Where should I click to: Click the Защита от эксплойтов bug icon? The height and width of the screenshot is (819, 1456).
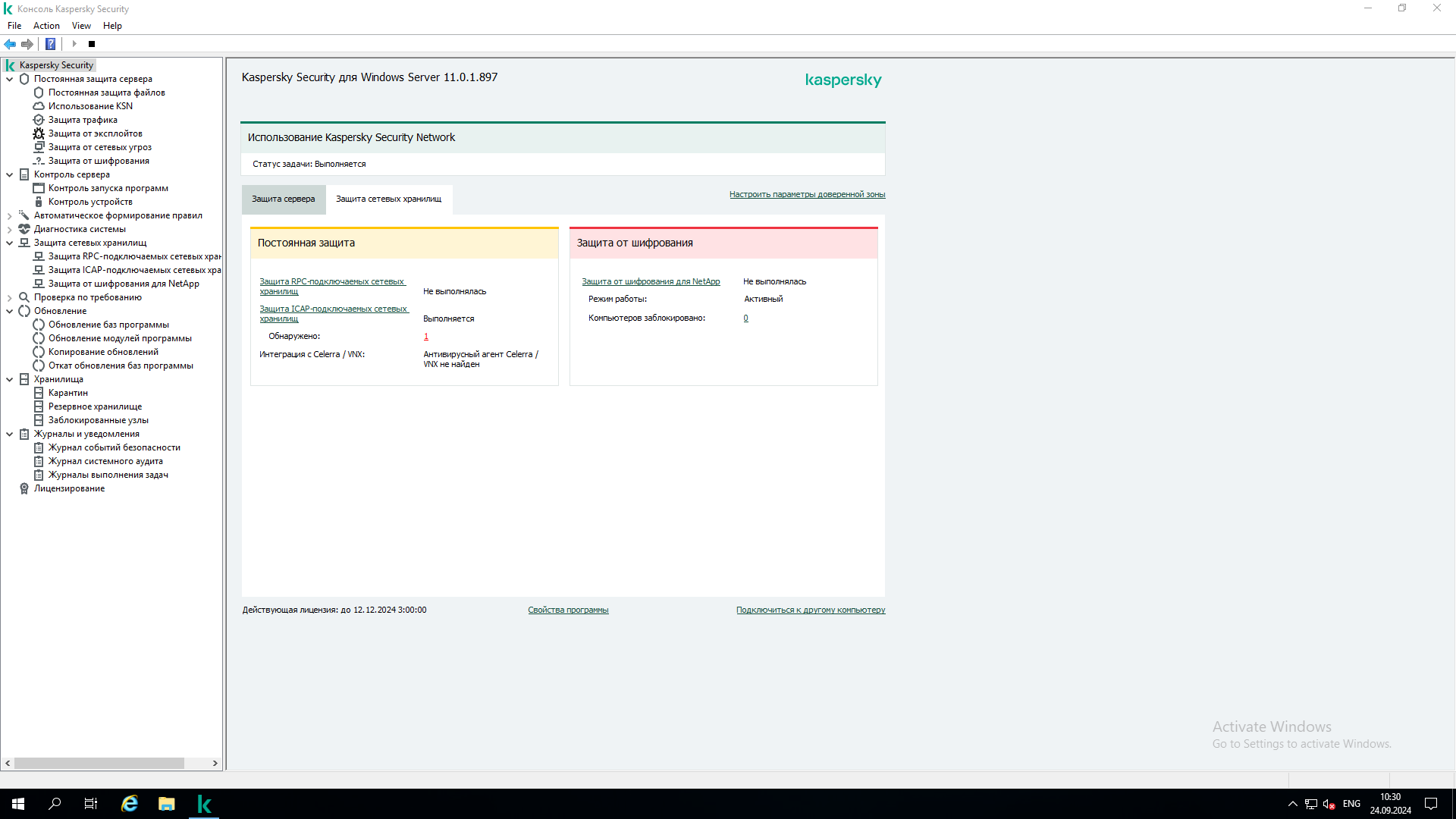[x=39, y=133]
